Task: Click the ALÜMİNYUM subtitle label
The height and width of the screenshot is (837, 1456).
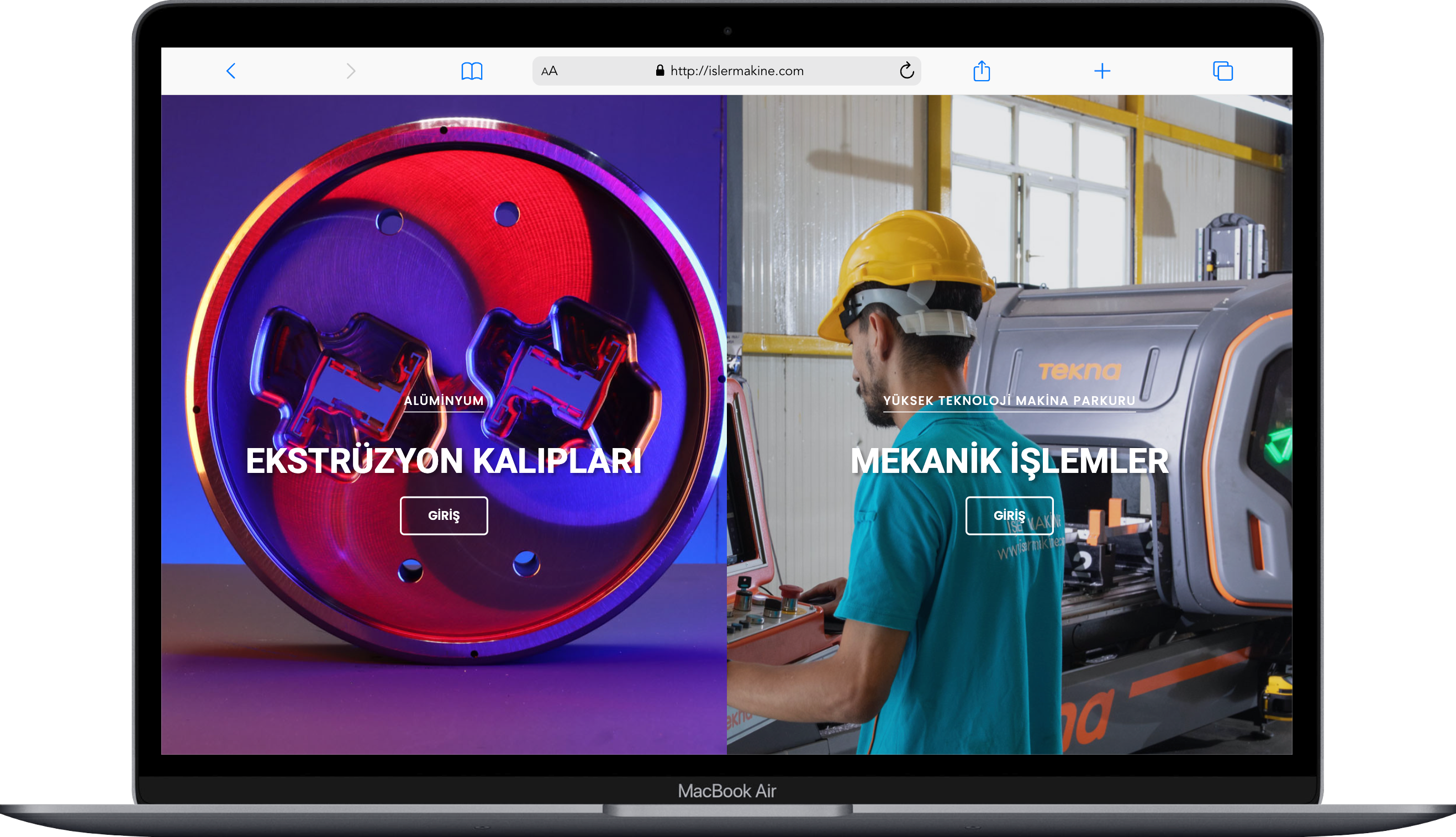Action: [x=444, y=401]
